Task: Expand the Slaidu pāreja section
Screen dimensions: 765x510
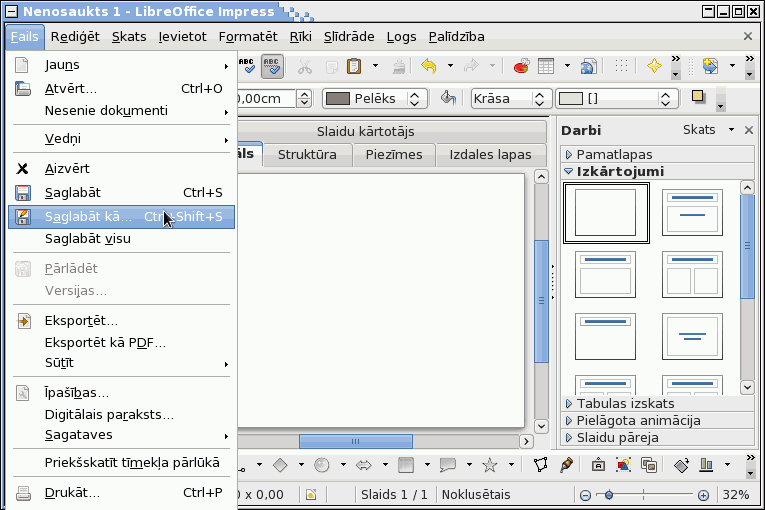Action: pos(657,438)
